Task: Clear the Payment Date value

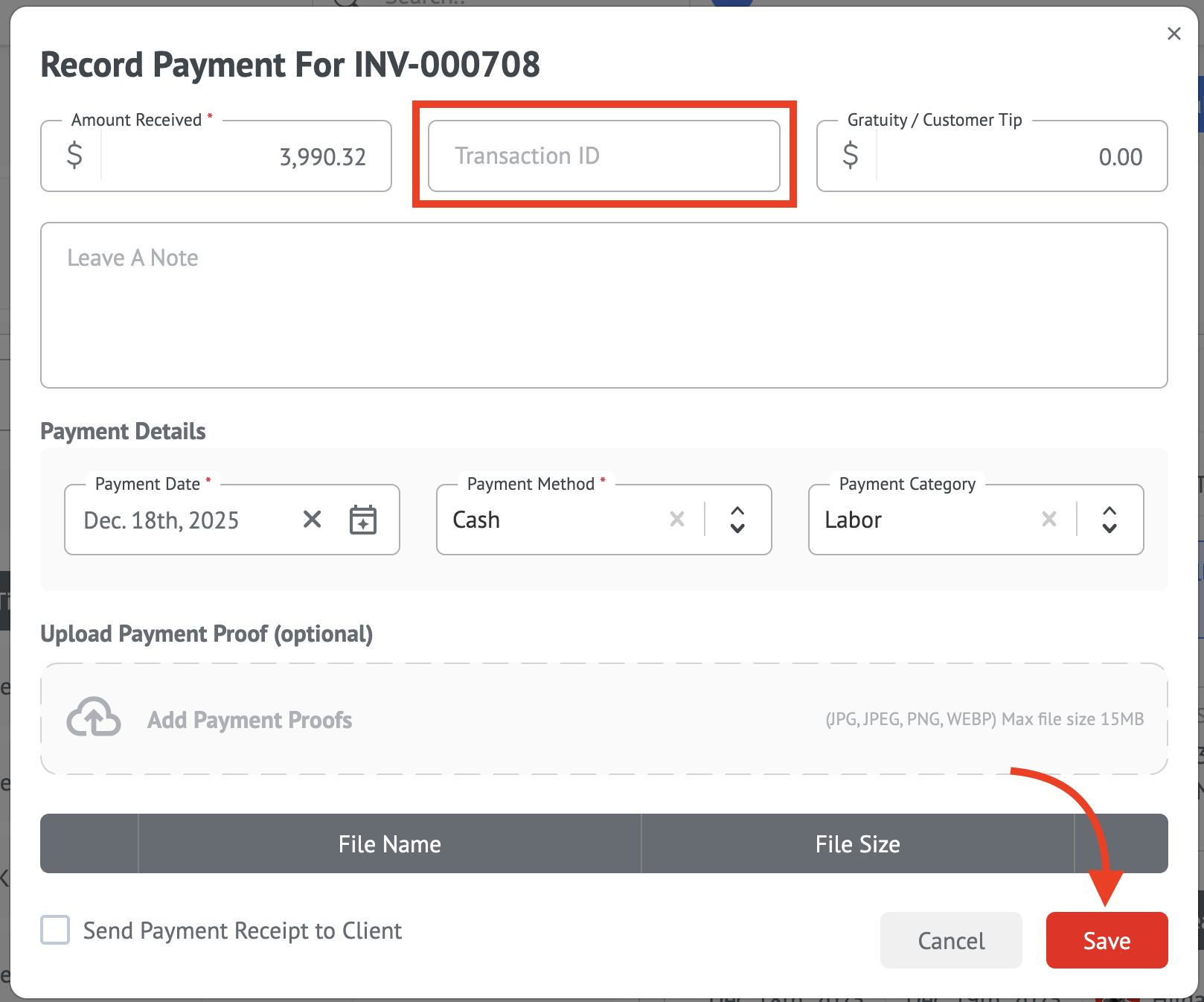Action: pos(313,519)
